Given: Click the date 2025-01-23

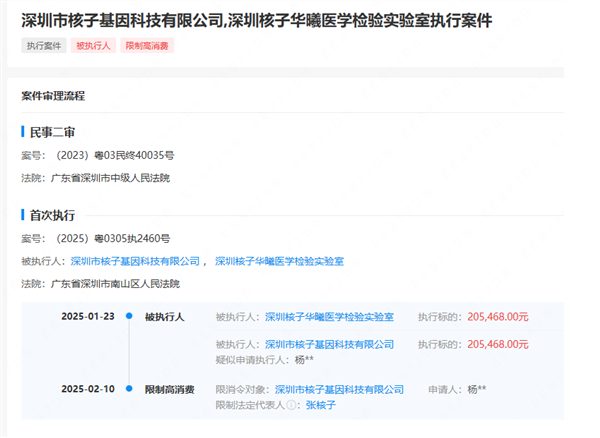Looking at the screenshot, I should click(88, 317).
